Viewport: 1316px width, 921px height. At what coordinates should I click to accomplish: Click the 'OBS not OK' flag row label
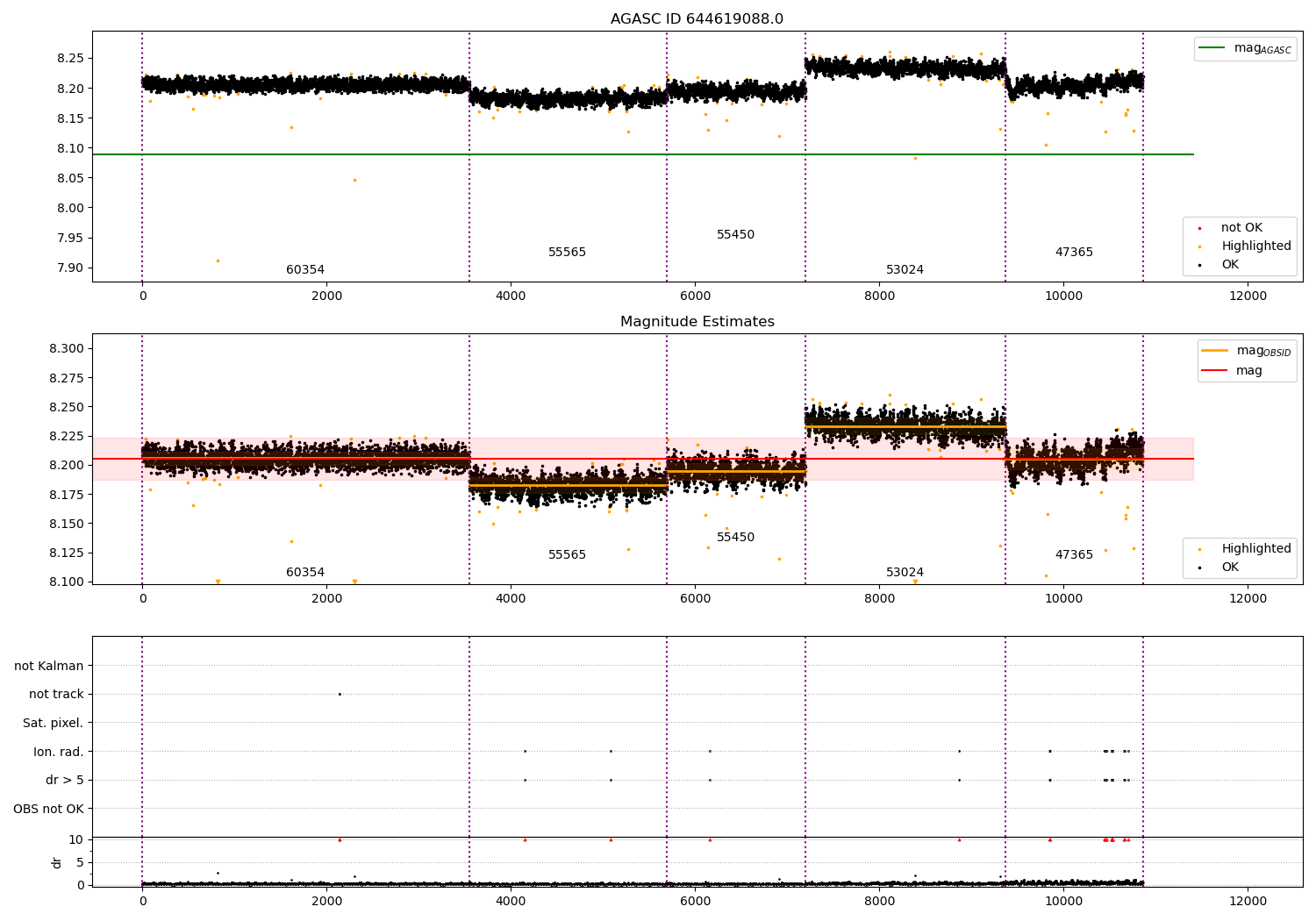48,809
